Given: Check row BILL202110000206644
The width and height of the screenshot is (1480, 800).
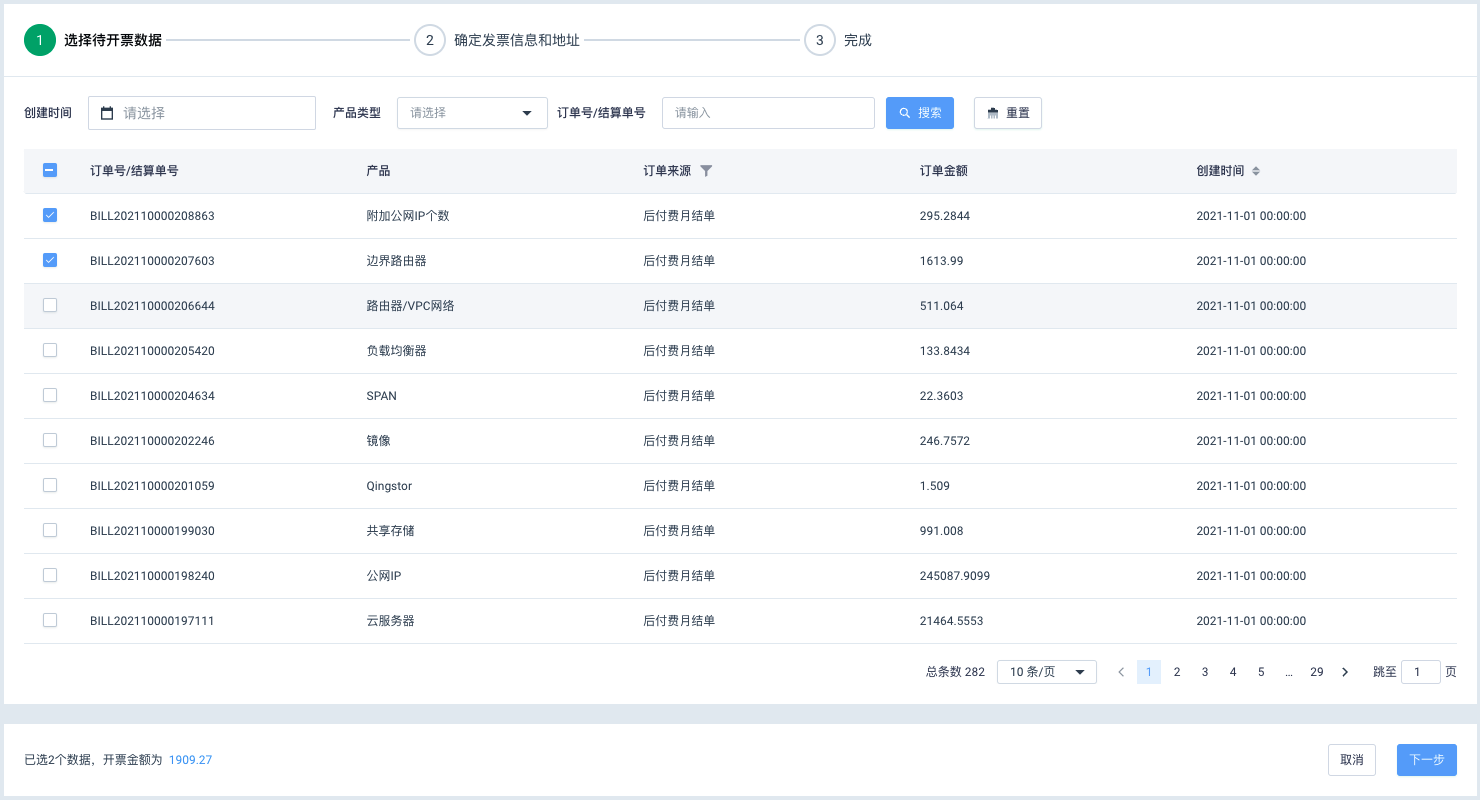Looking at the screenshot, I should 50,305.
